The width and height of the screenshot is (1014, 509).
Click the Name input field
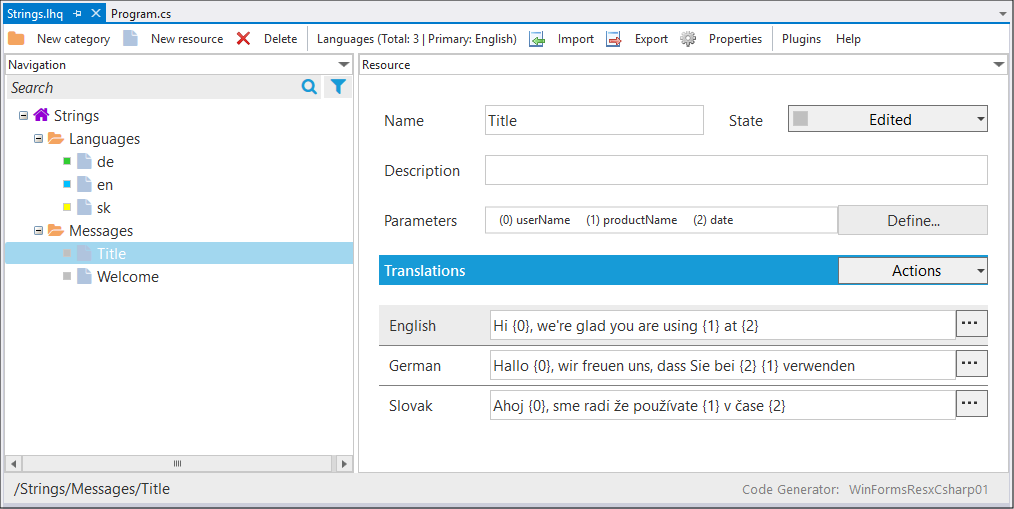tap(594, 120)
